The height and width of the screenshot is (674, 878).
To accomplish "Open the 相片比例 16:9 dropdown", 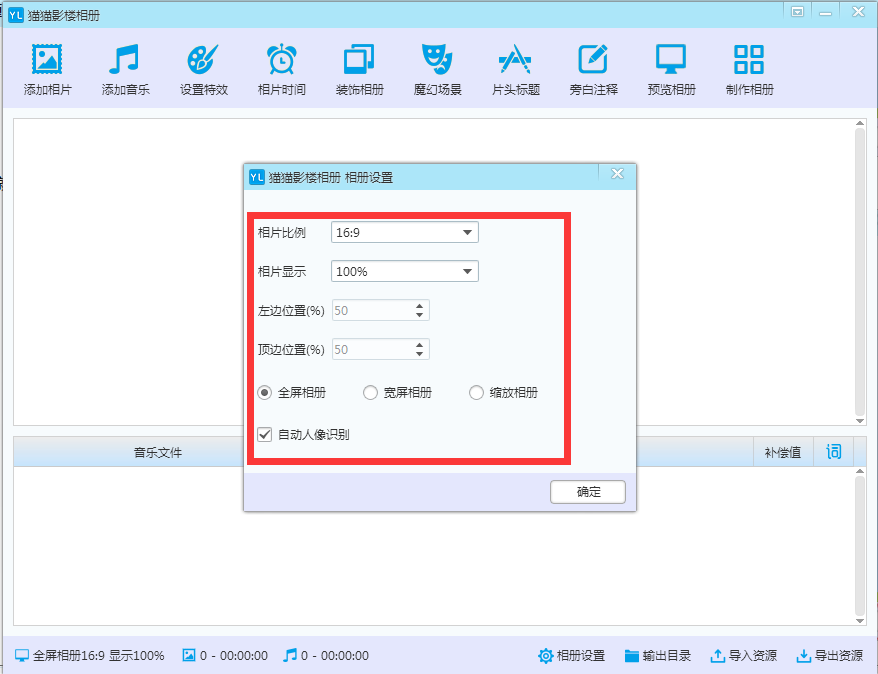I will pos(405,232).
